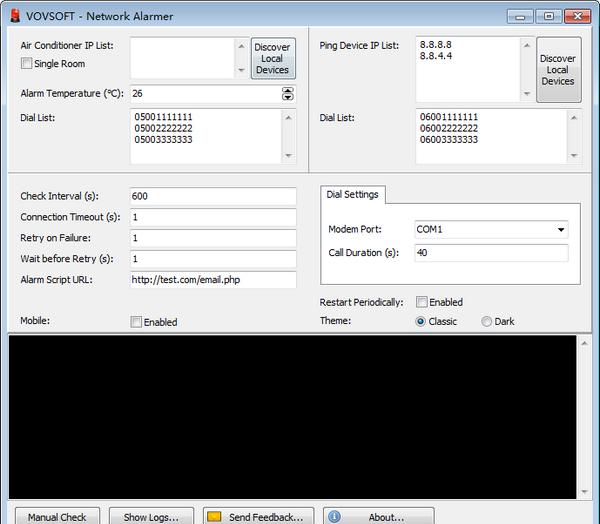The width and height of the screenshot is (600, 524).
Task: Click the Call Duration field showing 40
Action: click(491, 253)
